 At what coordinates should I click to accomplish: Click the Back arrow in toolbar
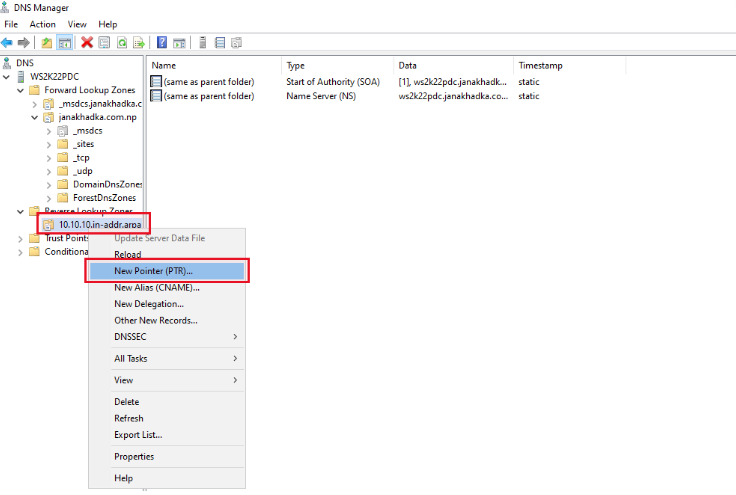pos(7,42)
